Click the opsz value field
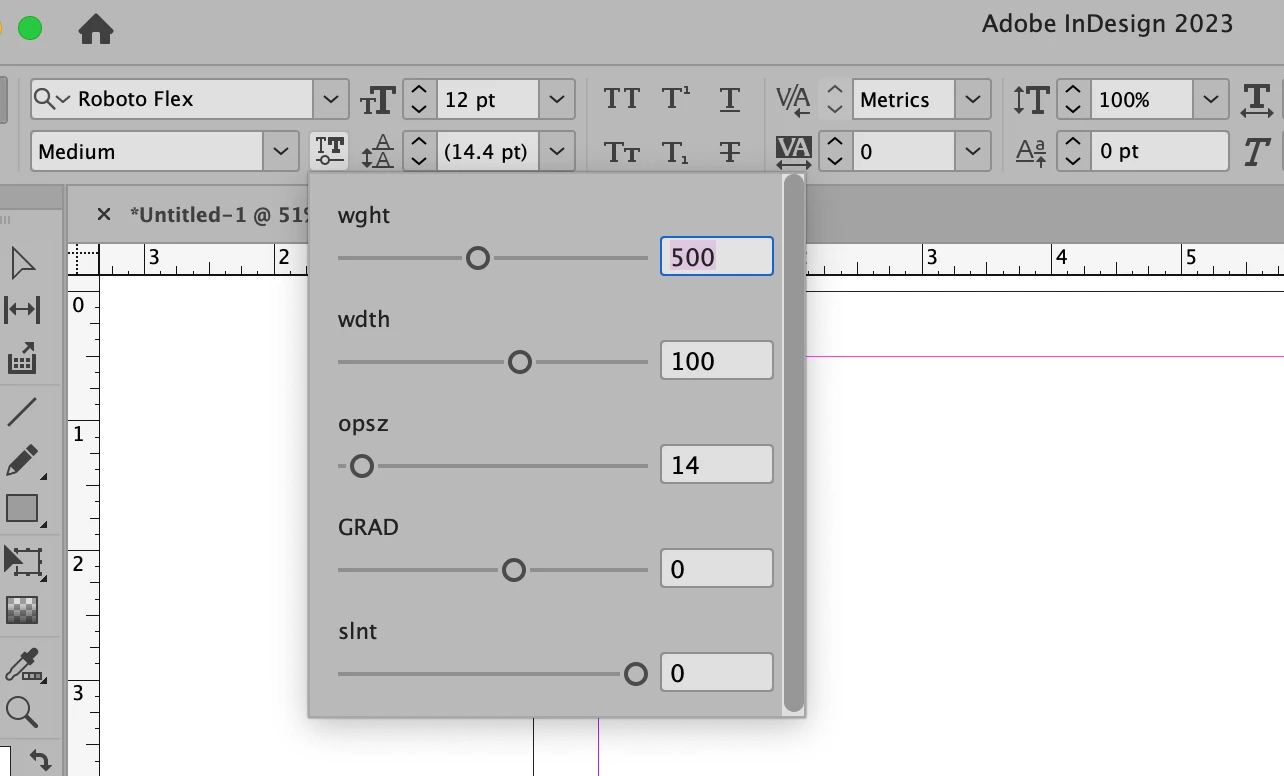The height and width of the screenshot is (776, 1284). click(x=717, y=464)
